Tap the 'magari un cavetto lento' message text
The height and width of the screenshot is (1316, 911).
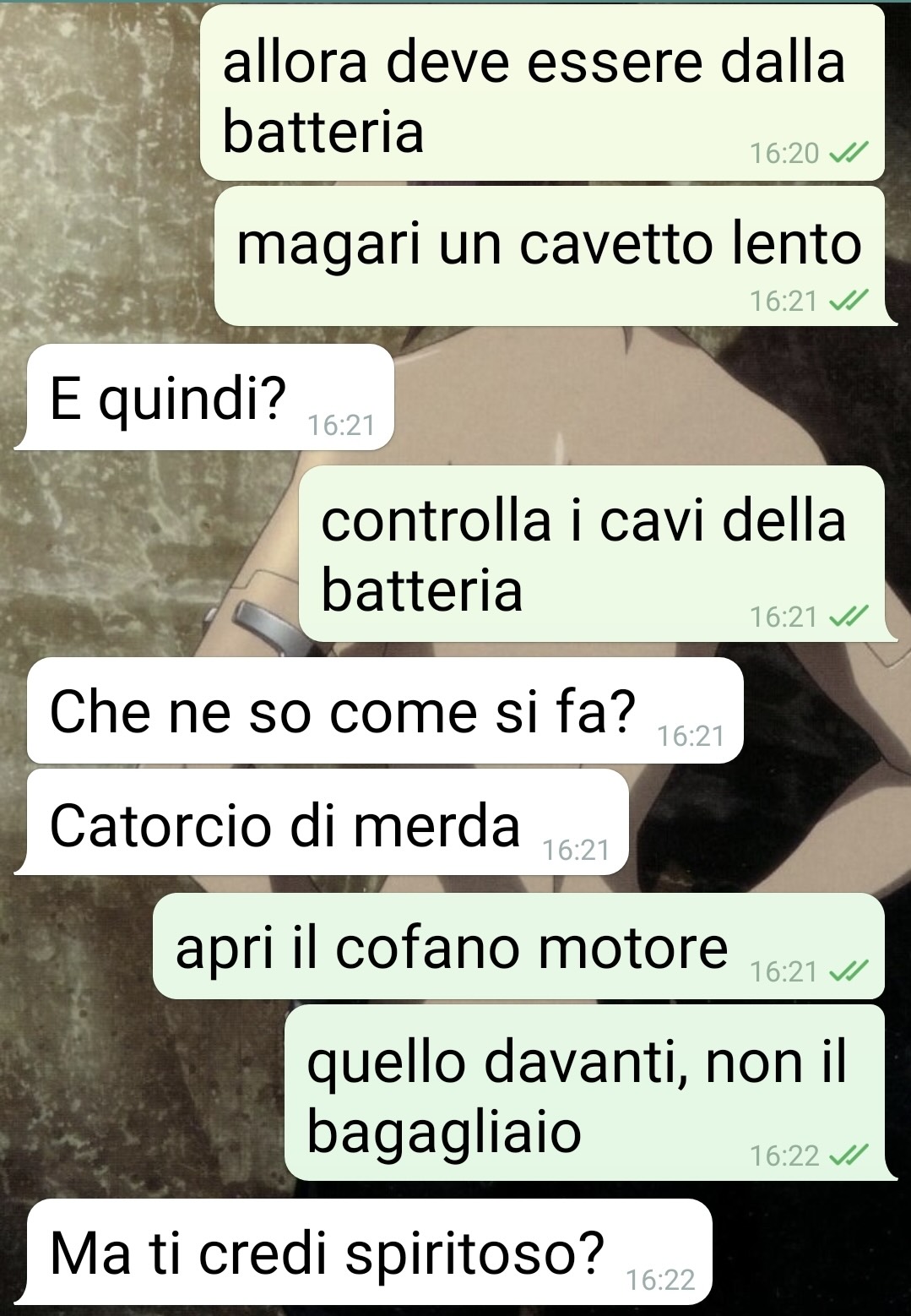click(x=549, y=243)
